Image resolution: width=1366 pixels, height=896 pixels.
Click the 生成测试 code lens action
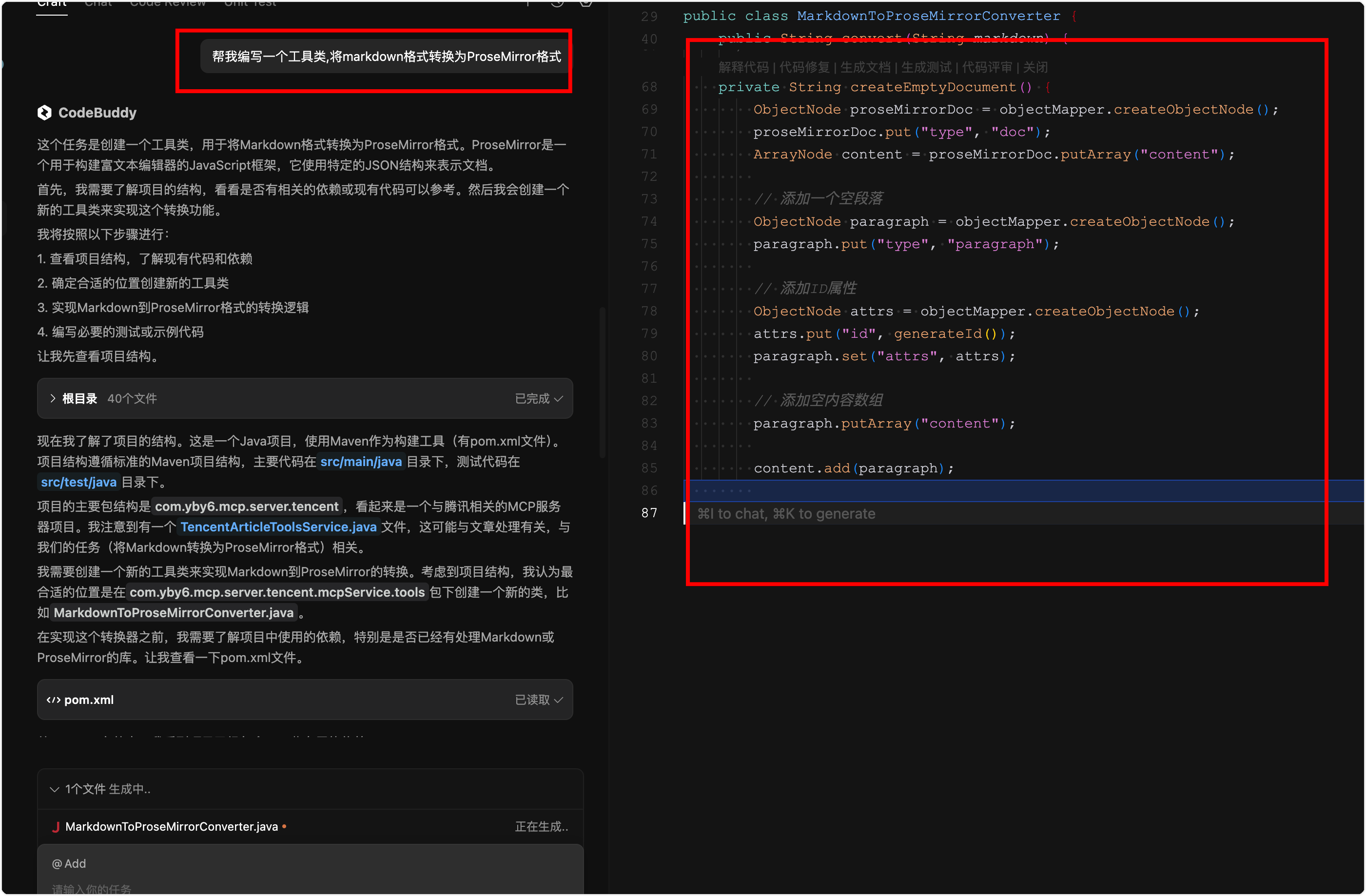[926, 67]
